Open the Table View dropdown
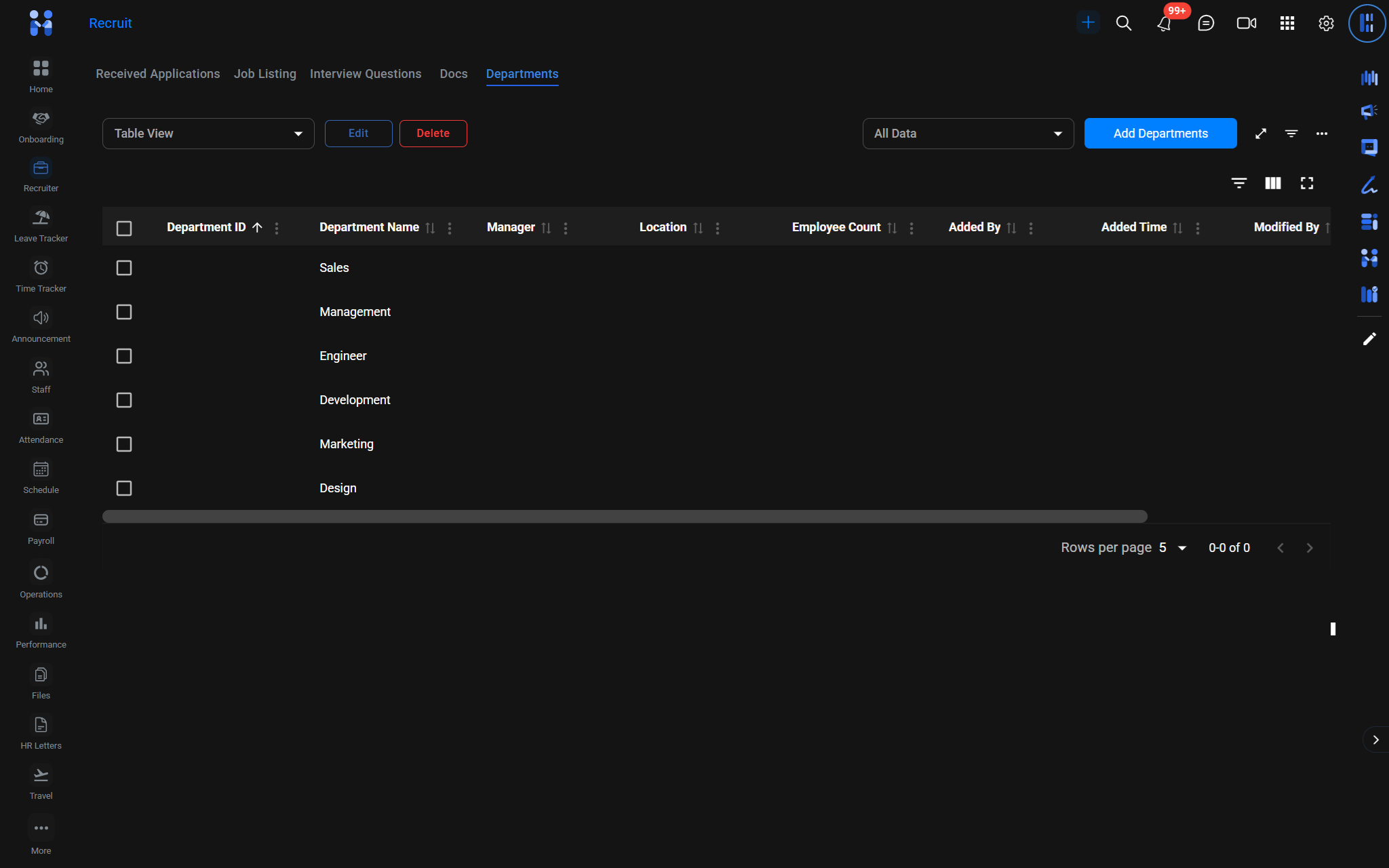This screenshot has width=1389, height=868. click(208, 134)
